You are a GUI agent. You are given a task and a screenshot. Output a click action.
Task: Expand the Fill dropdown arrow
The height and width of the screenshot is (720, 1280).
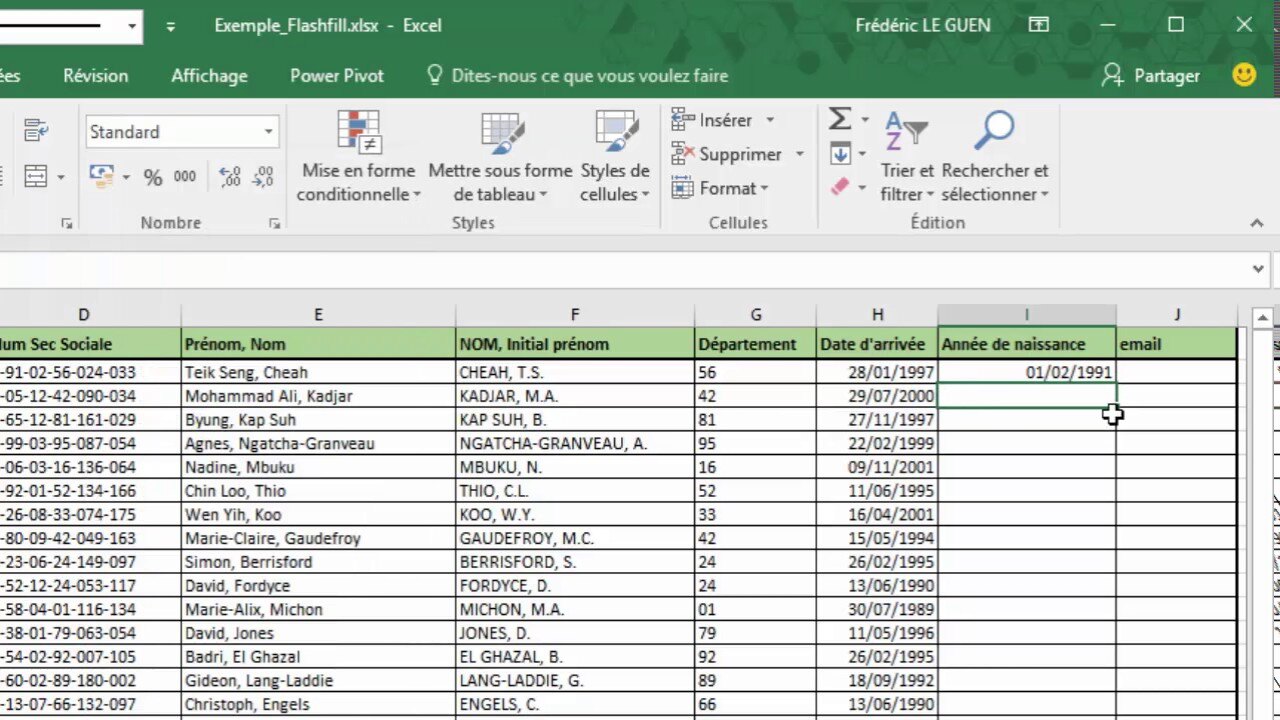864,154
